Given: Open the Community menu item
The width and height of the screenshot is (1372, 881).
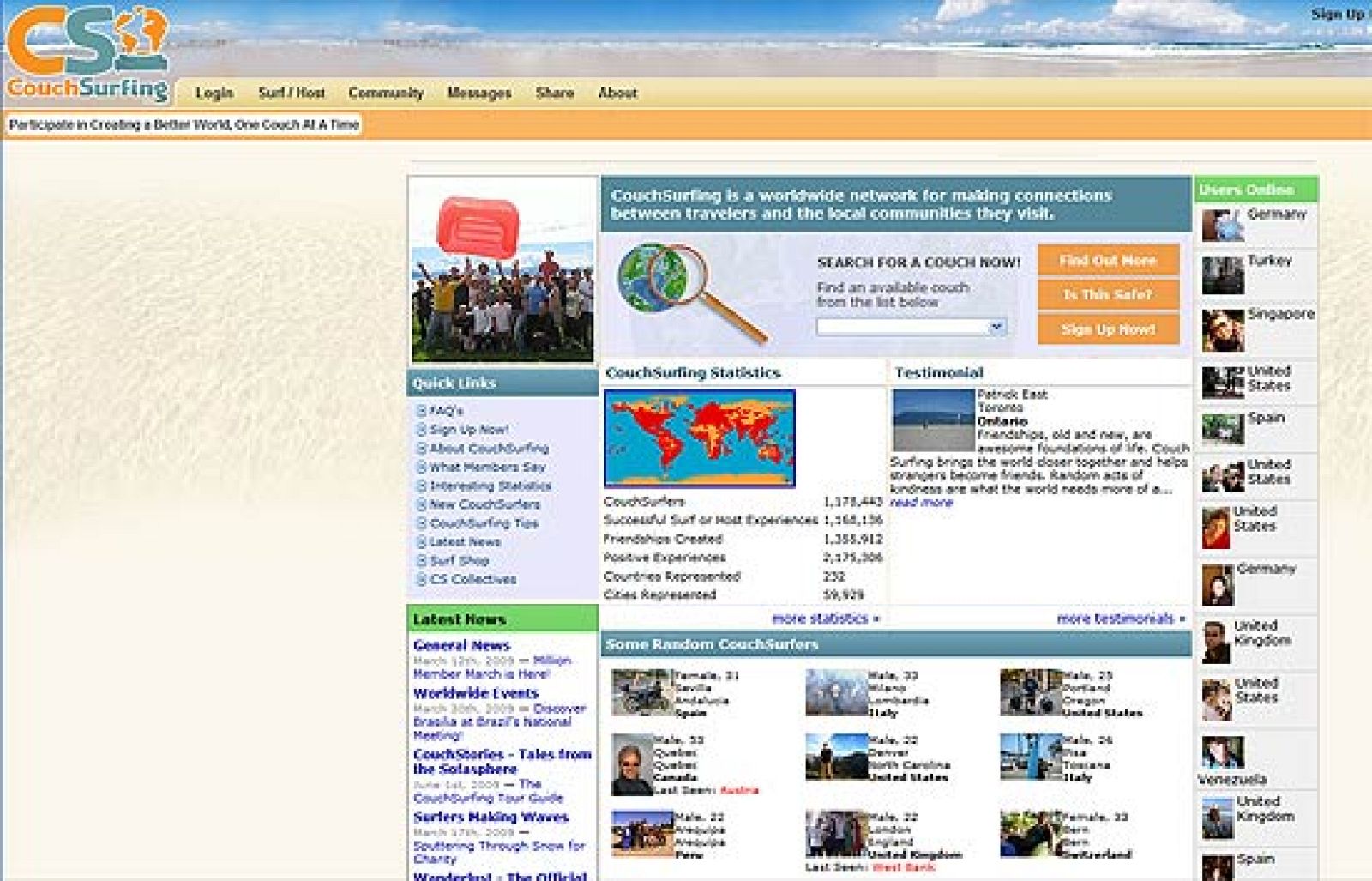Looking at the screenshot, I should tap(386, 93).
